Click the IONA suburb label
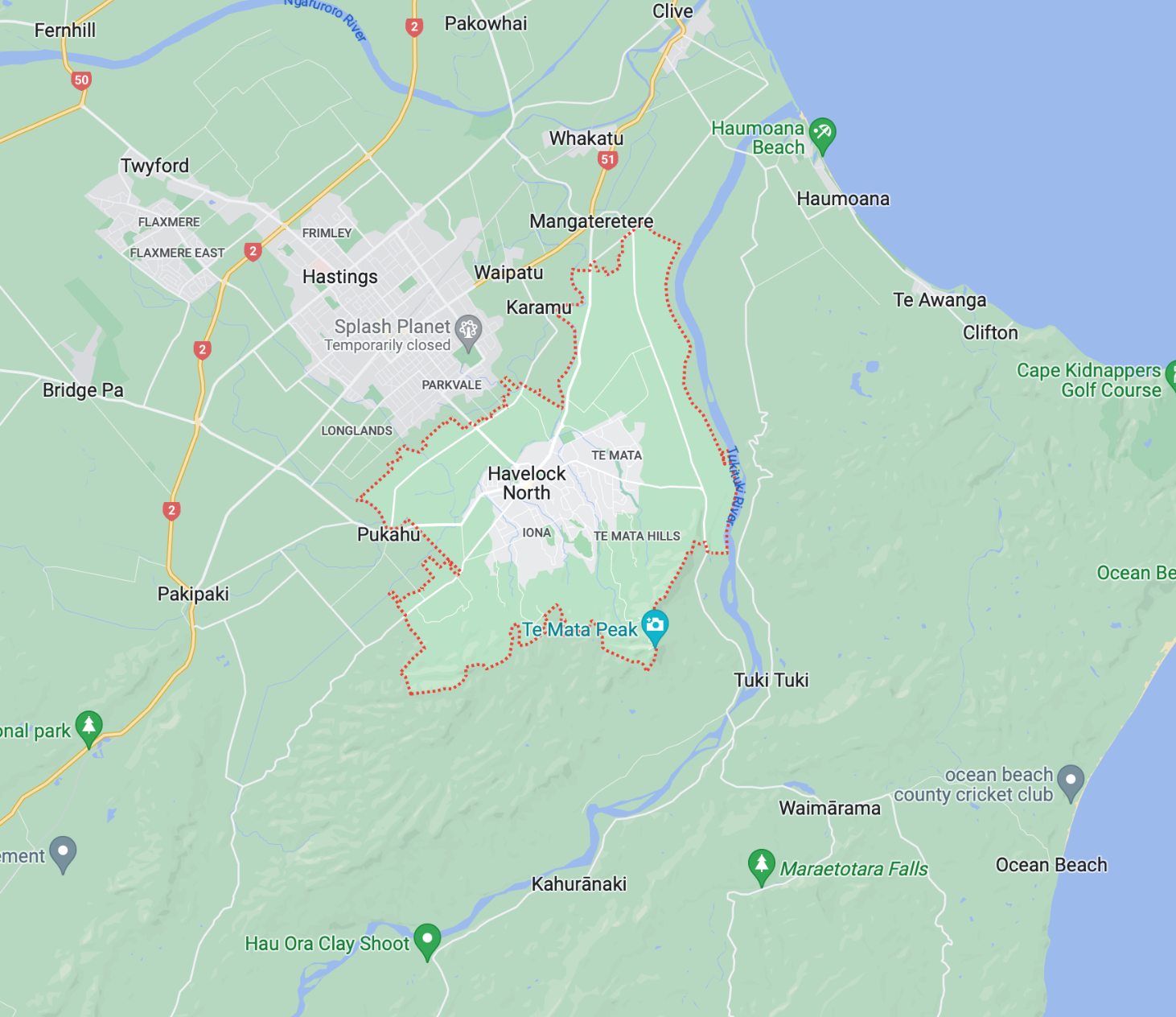This screenshot has height=1017, width=1176. [537, 533]
